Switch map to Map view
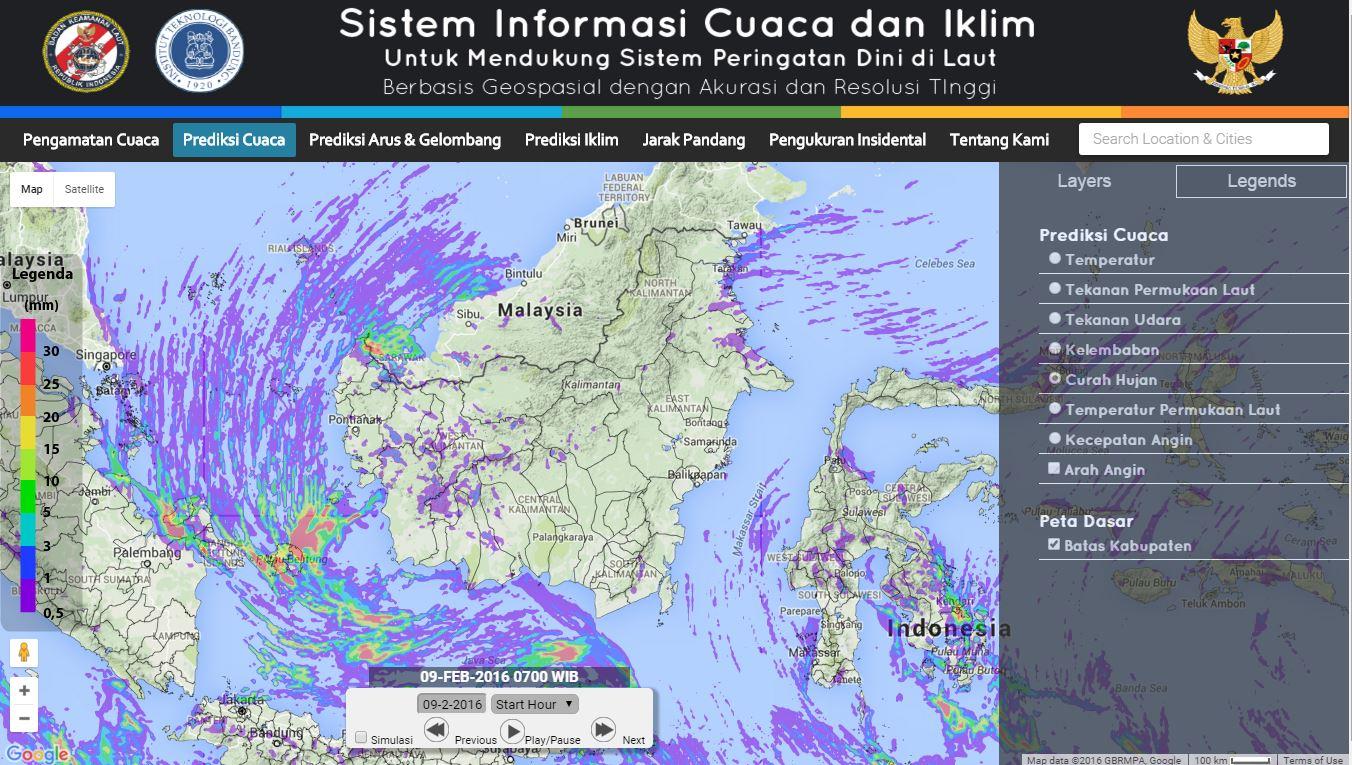 click(32, 189)
